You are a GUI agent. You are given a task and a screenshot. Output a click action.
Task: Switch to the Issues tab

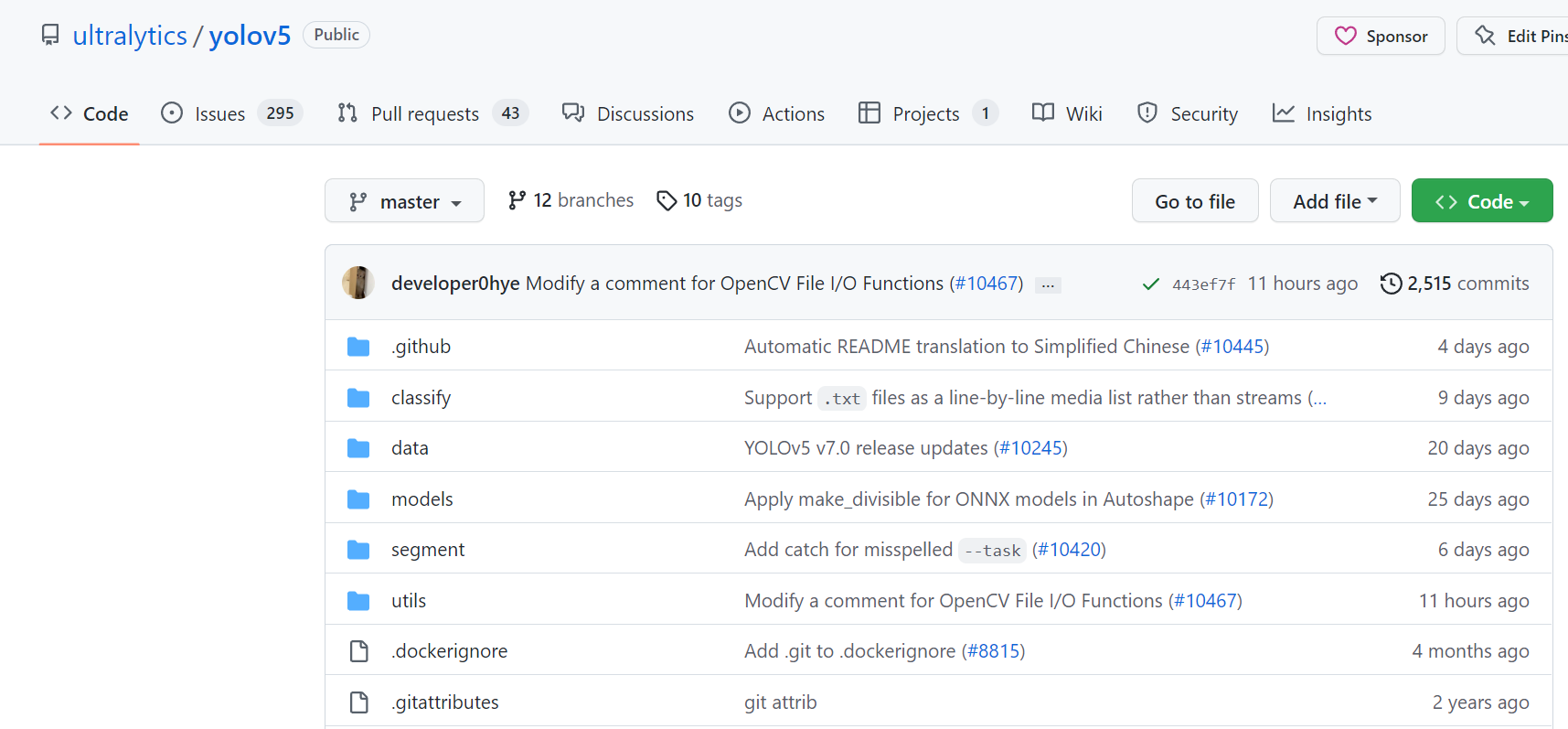tap(232, 113)
